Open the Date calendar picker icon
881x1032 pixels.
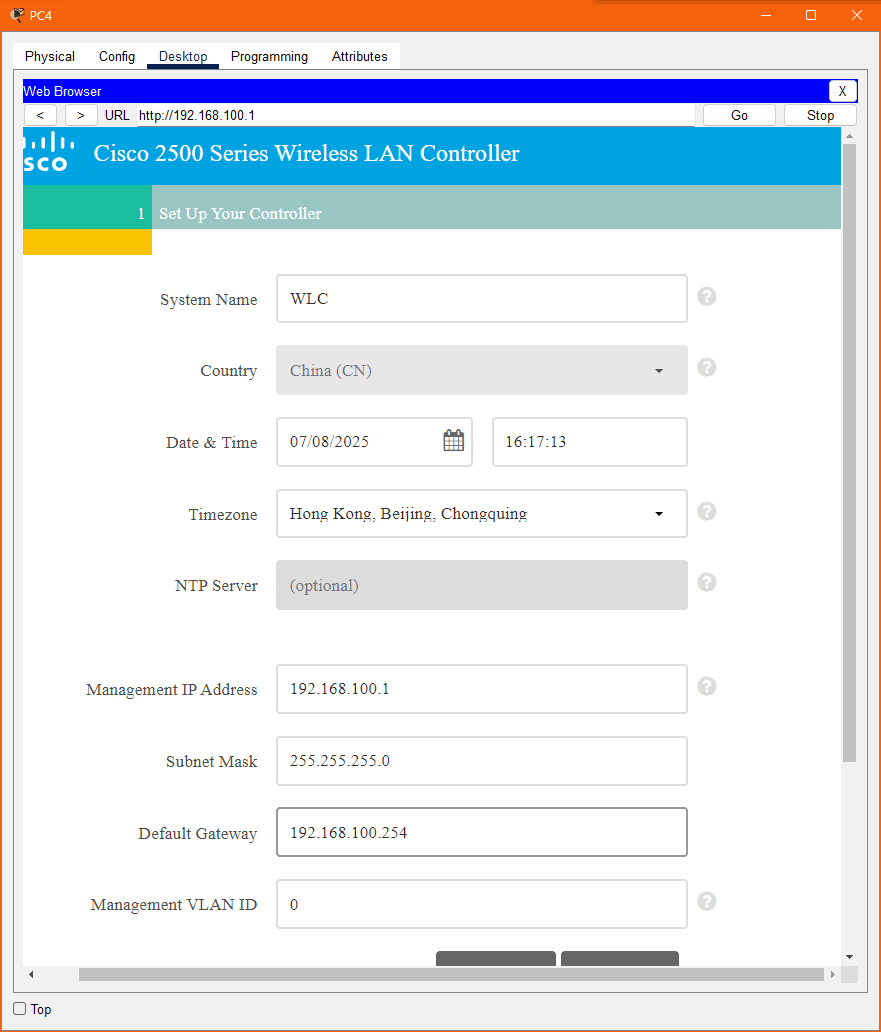(453, 440)
